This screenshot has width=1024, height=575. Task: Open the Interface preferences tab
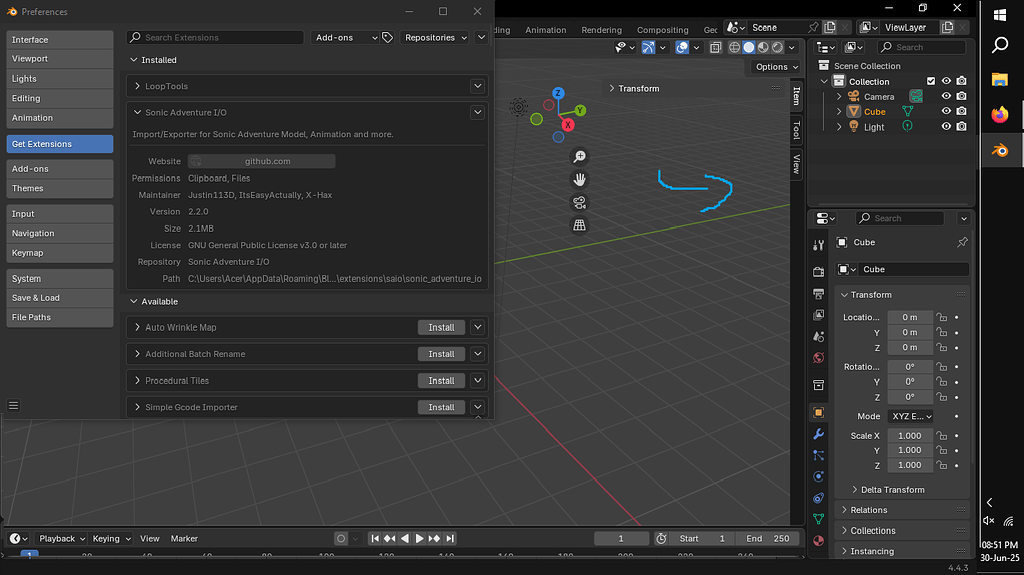coord(59,40)
